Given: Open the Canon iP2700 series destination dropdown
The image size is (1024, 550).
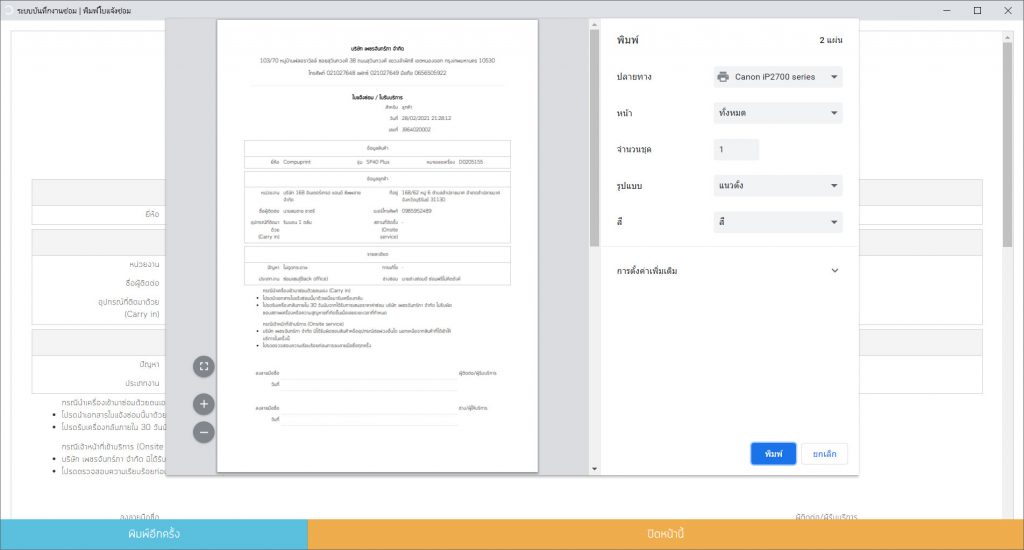Looking at the screenshot, I should [777, 77].
